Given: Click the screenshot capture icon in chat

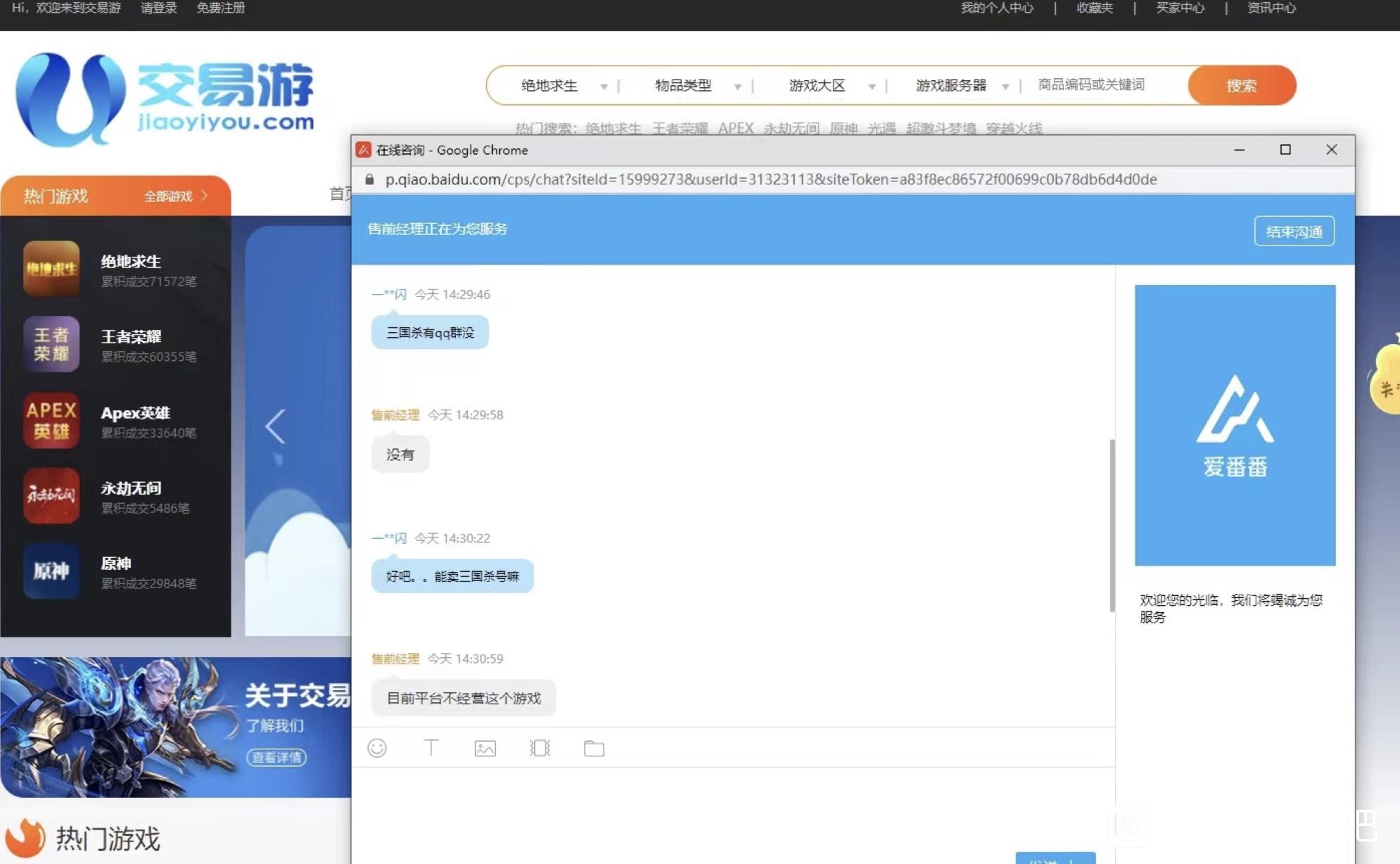Looking at the screenshot, I should click(x=540, y=748).
